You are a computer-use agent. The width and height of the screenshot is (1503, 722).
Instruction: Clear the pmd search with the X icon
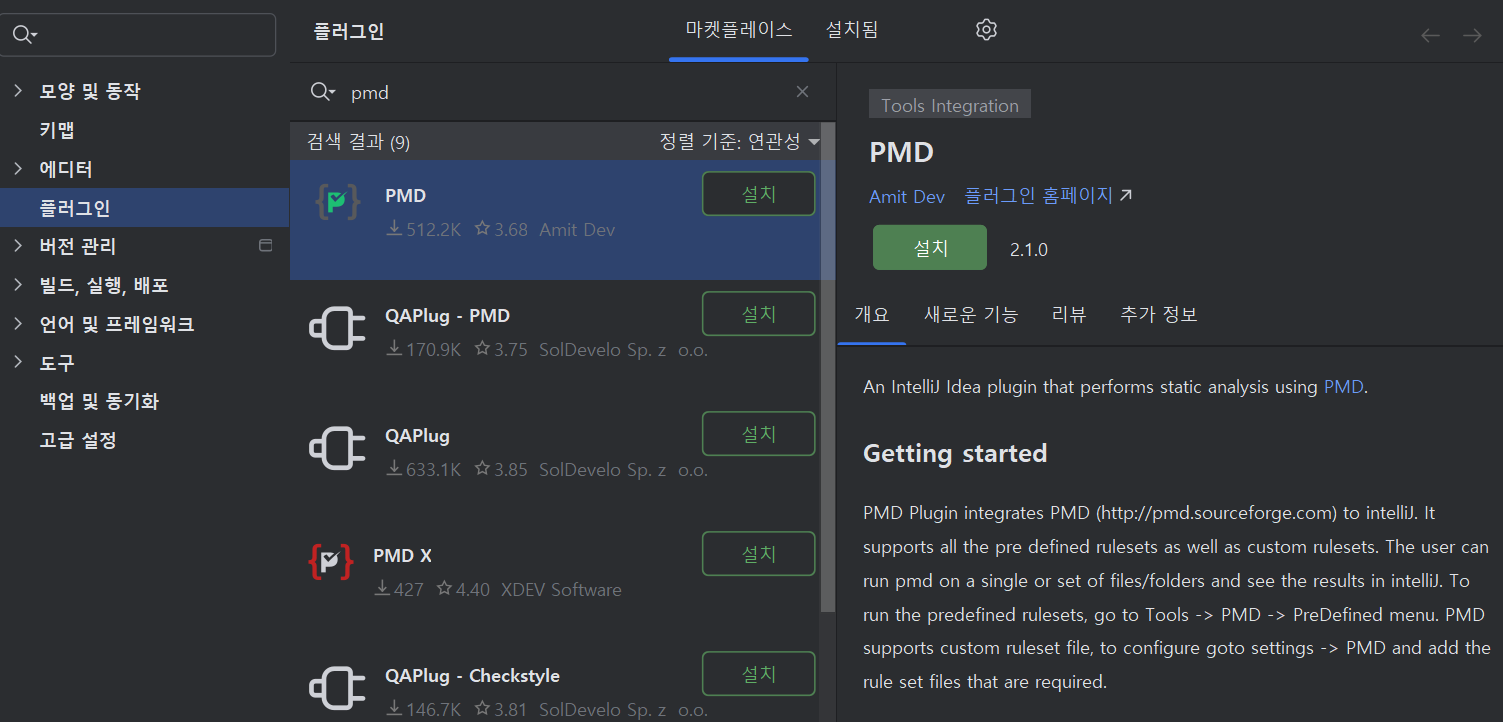coord(802,91)
